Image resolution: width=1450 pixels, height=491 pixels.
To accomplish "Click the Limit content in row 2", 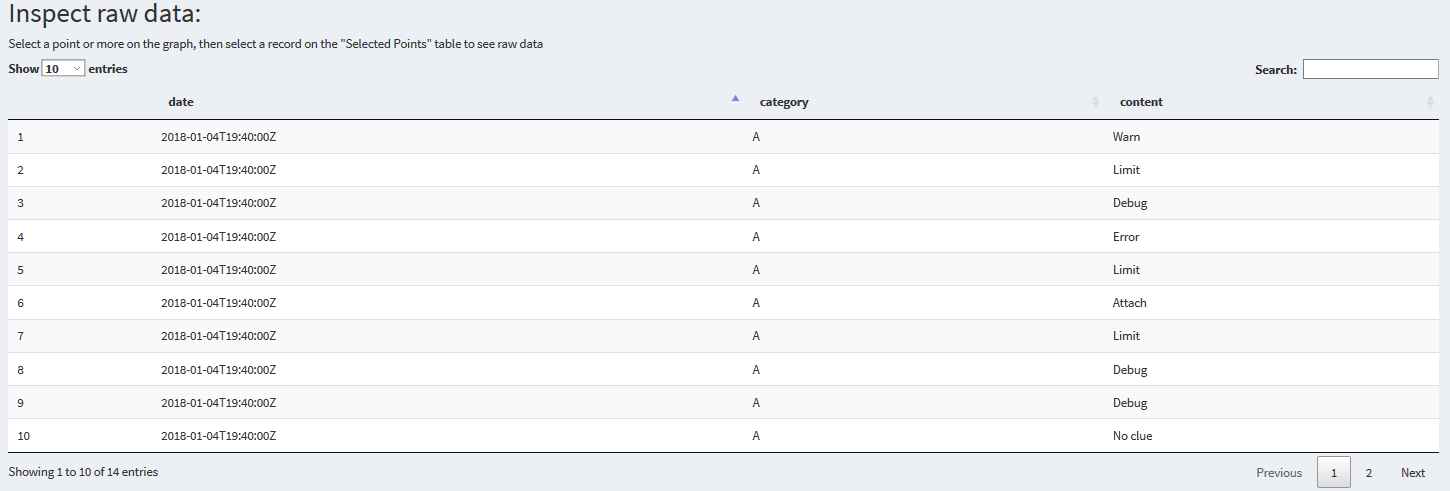I will 1126,170.
